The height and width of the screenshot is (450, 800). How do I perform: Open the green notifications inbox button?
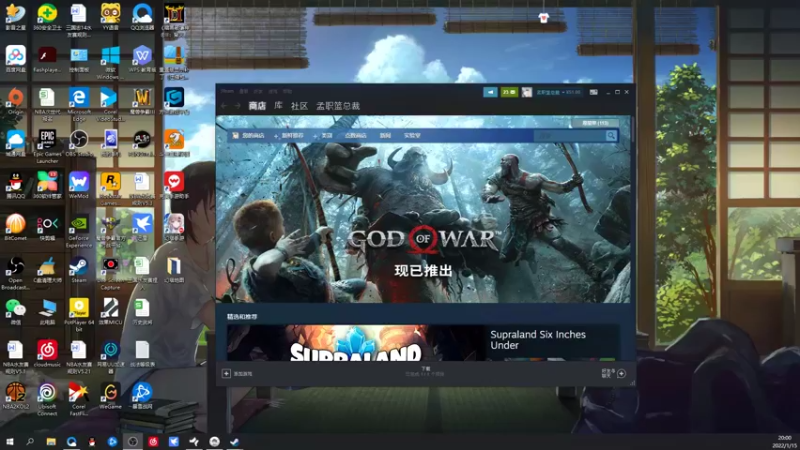[x=509, y=92]
